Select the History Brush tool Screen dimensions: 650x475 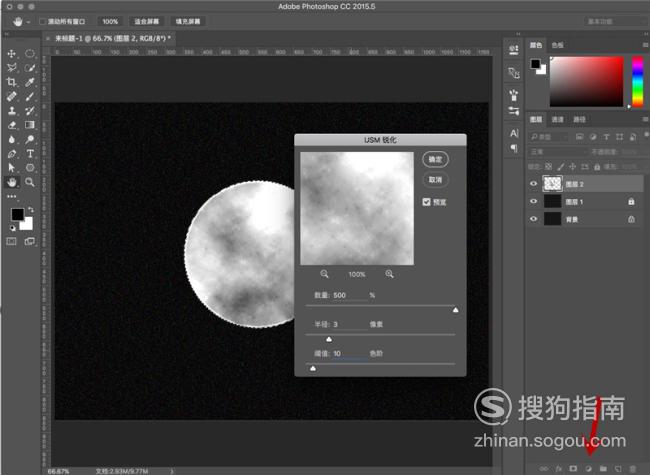(29, 111)
